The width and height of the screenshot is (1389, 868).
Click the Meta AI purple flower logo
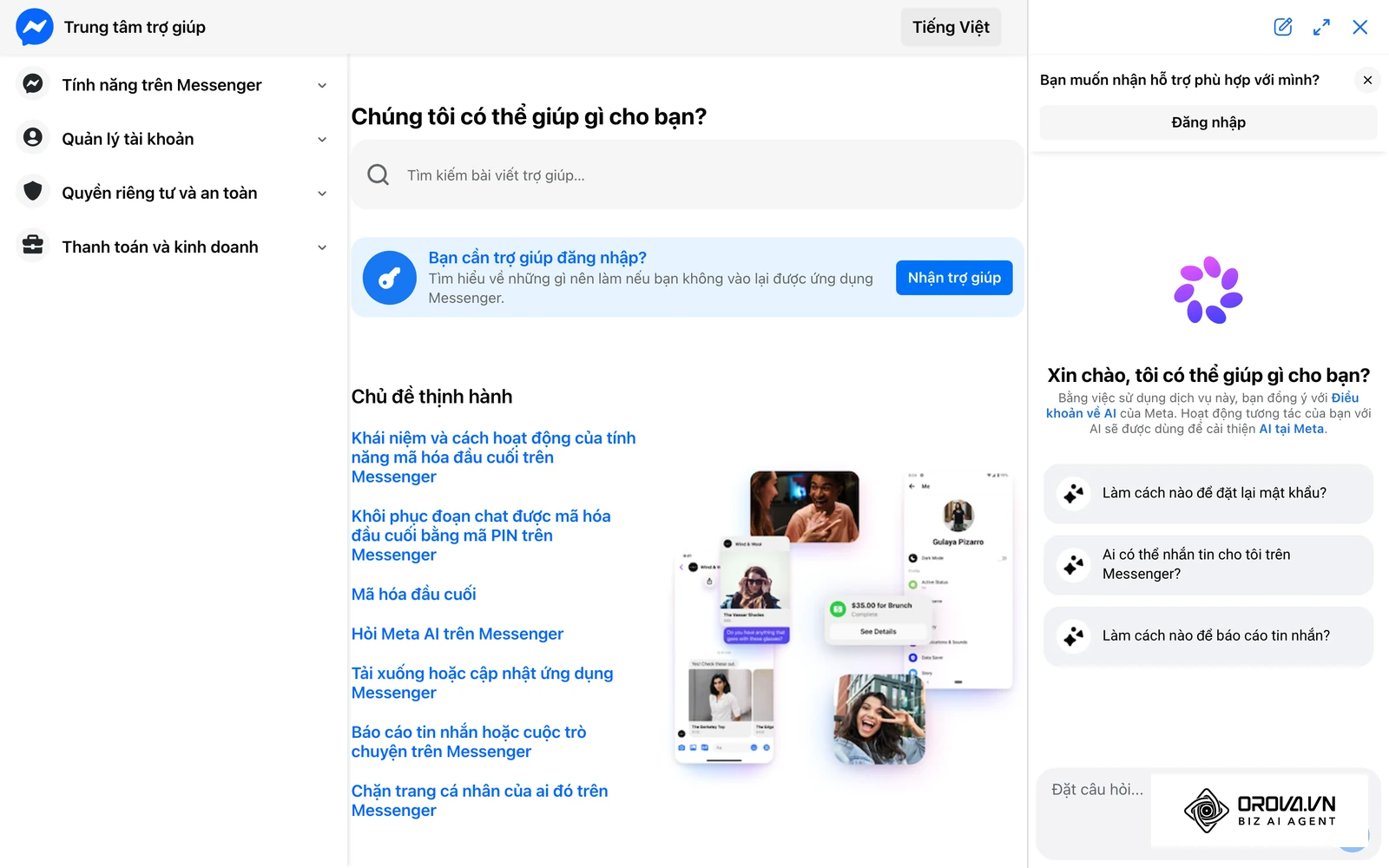tap(1208, 290)
